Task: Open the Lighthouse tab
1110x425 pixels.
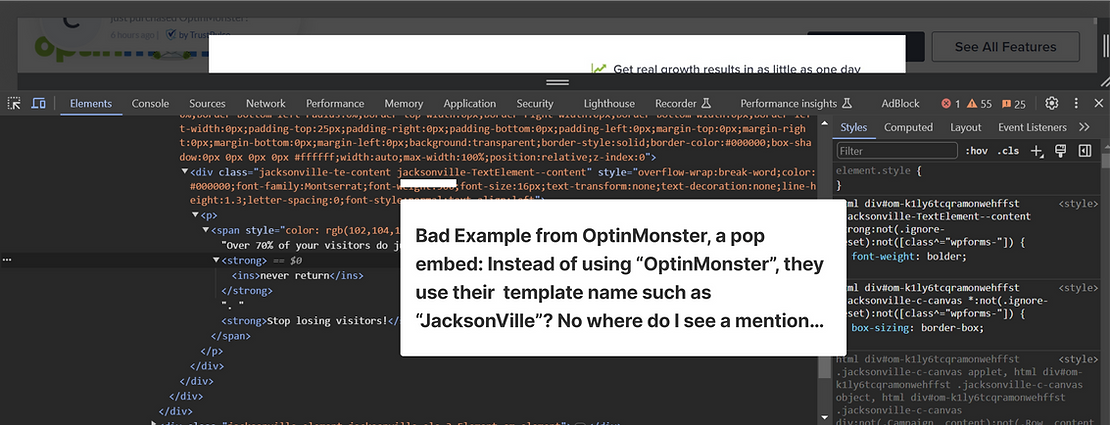Action: click(610, 103)
